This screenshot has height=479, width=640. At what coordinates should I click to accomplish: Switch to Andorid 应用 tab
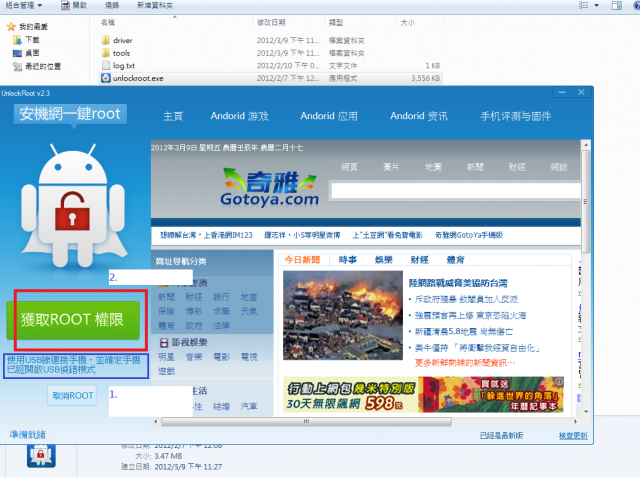(x=329, y=116)
